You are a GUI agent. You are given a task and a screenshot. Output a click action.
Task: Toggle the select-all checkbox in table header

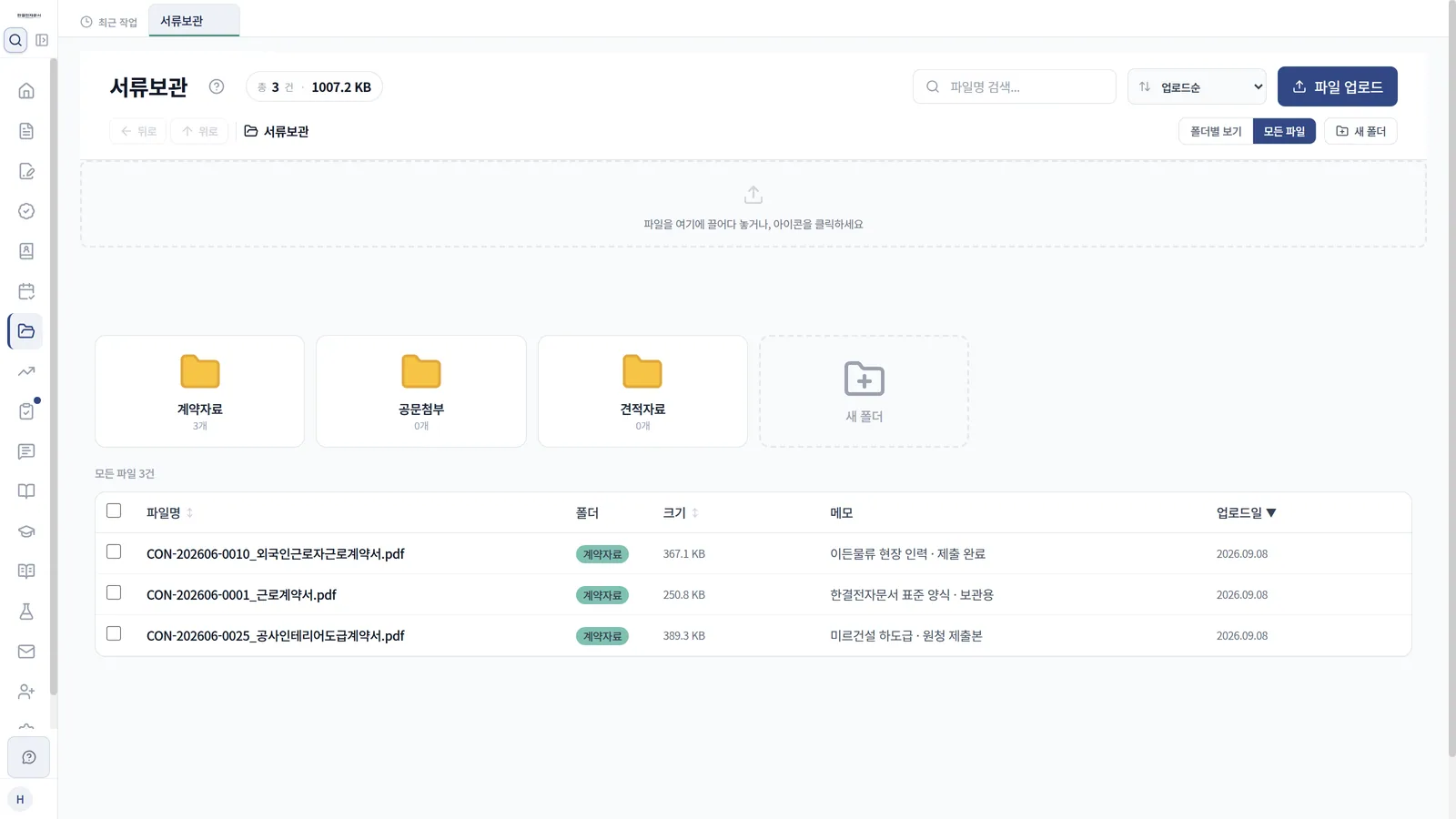(x=114, y=511)
